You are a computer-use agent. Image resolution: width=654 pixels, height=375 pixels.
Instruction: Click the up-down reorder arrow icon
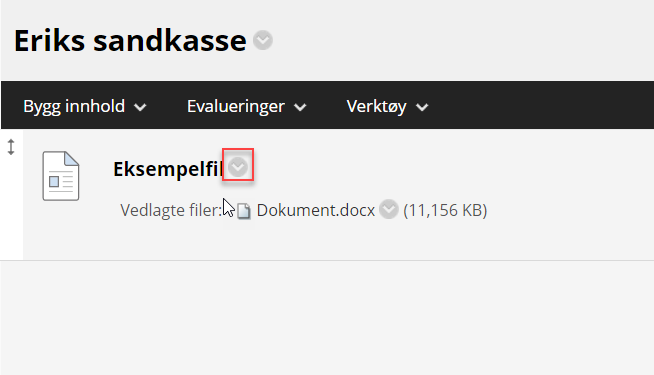11,147
